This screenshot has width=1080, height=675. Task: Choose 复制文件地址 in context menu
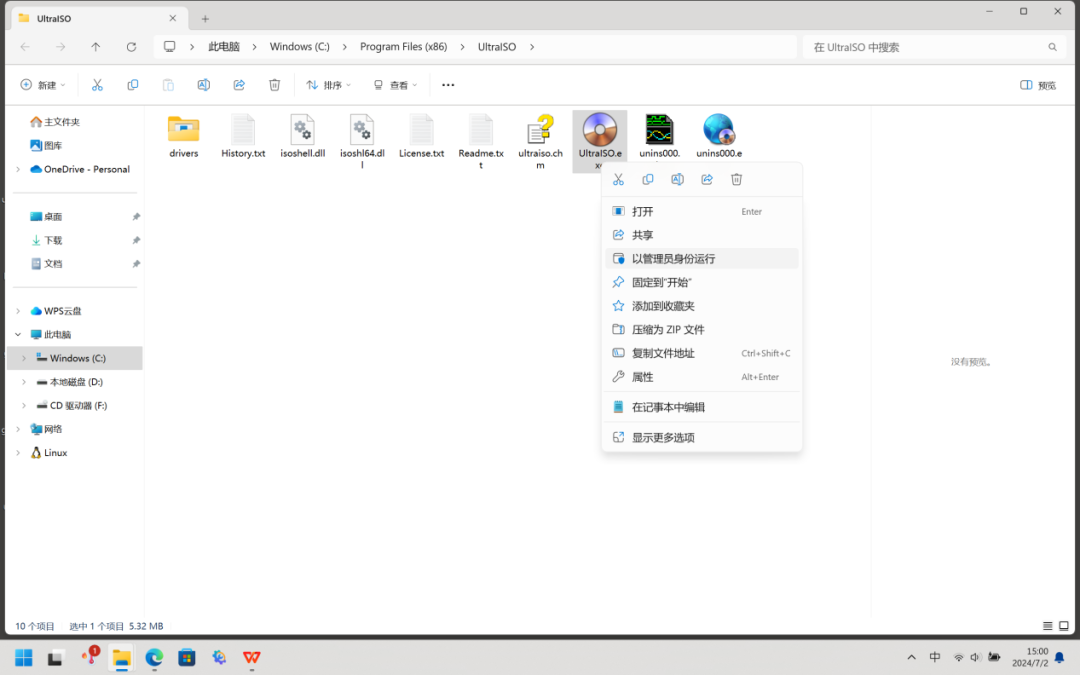[x=702, y=353]
